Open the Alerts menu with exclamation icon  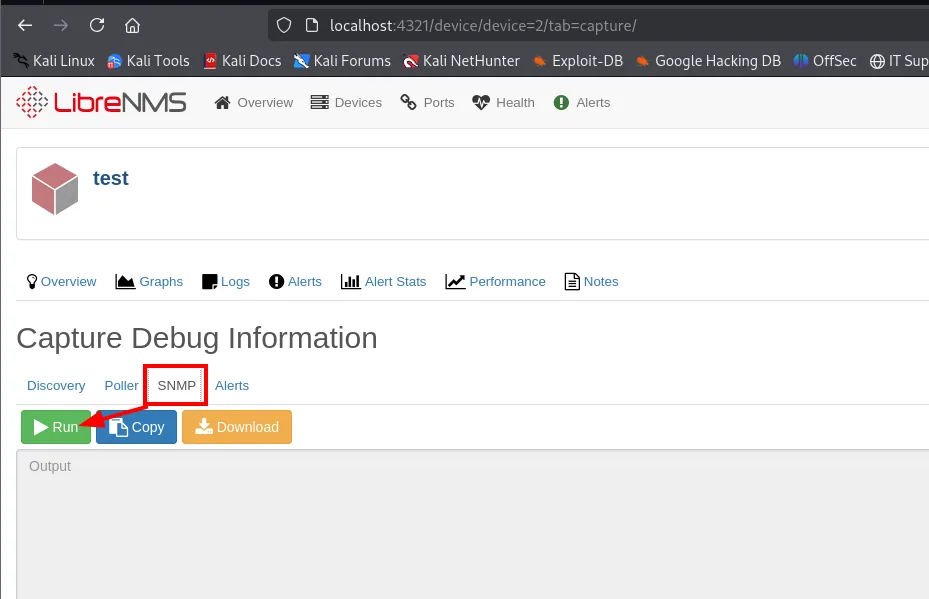(x=582, y=102)
